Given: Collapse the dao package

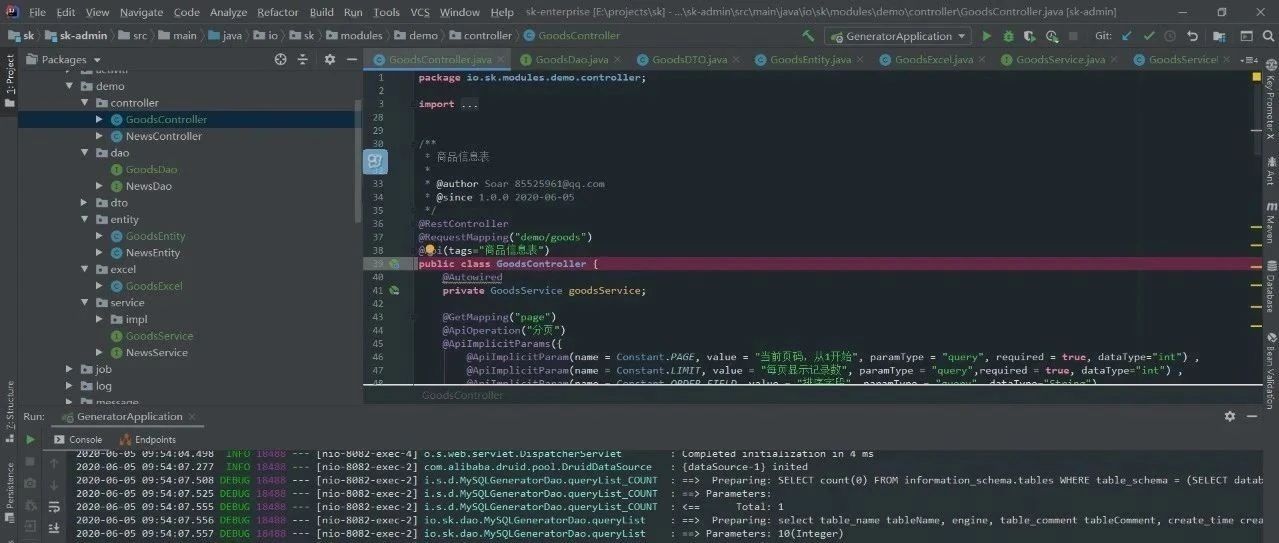Looking at the screenshot, I should click(x=85, y=153).
